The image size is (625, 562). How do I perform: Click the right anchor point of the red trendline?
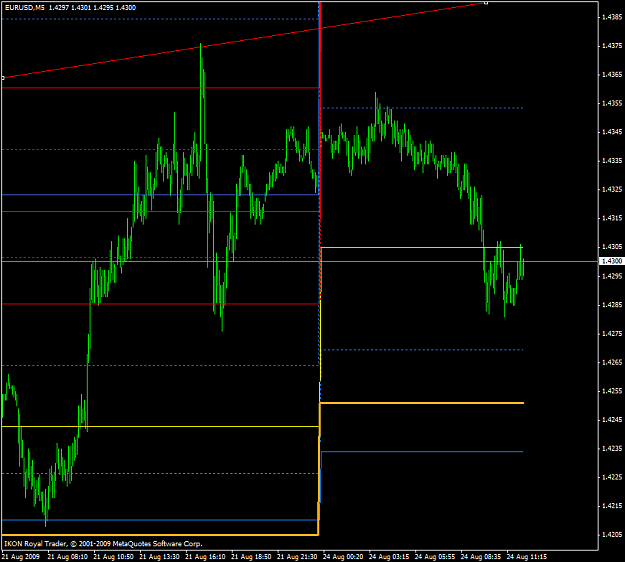485,3
